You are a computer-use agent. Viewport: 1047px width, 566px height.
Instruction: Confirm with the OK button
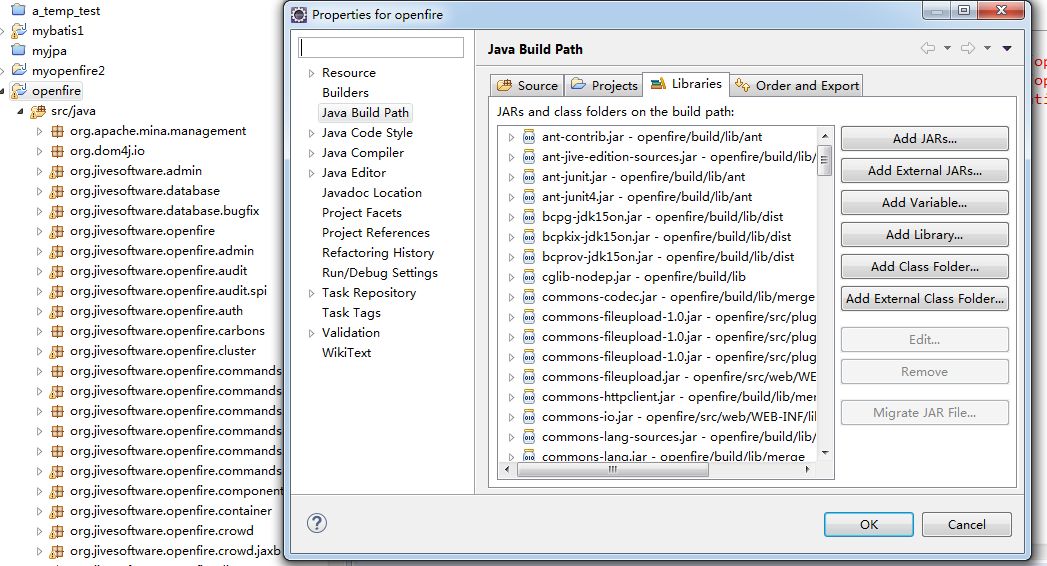click(869, 525)
